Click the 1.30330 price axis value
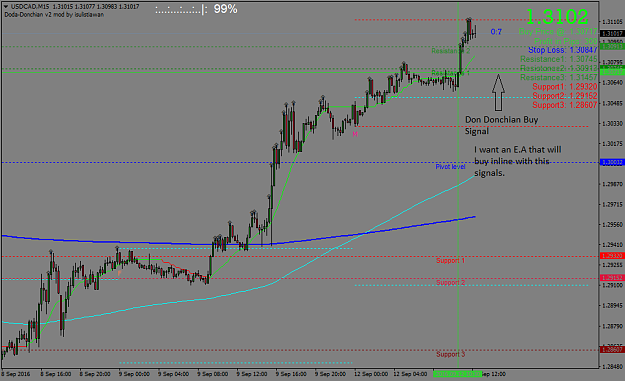 [613, 124]
